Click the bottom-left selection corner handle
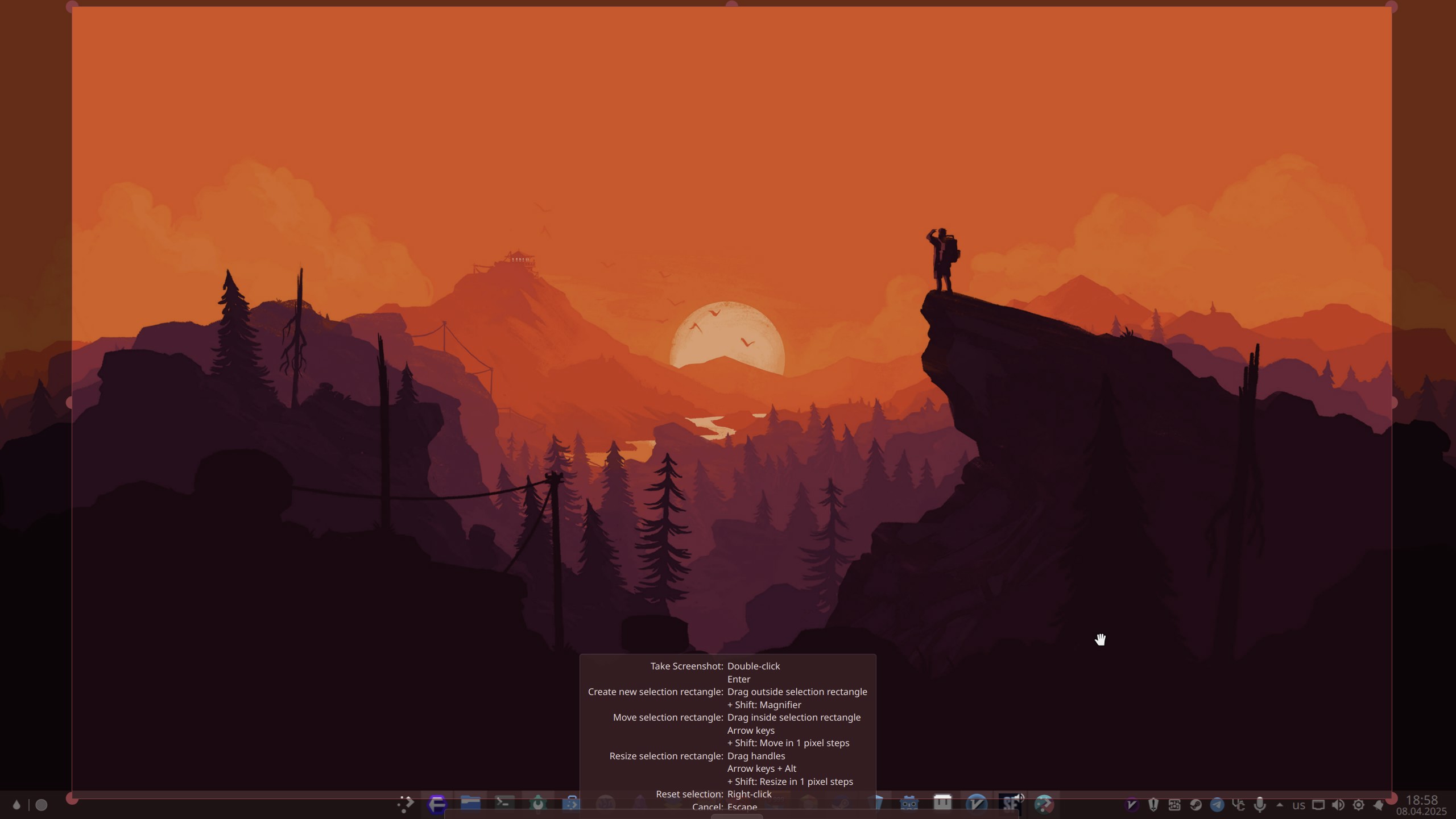Image resolution: width=1456 pixels, height=819 pixels. [x=72, y=799]
